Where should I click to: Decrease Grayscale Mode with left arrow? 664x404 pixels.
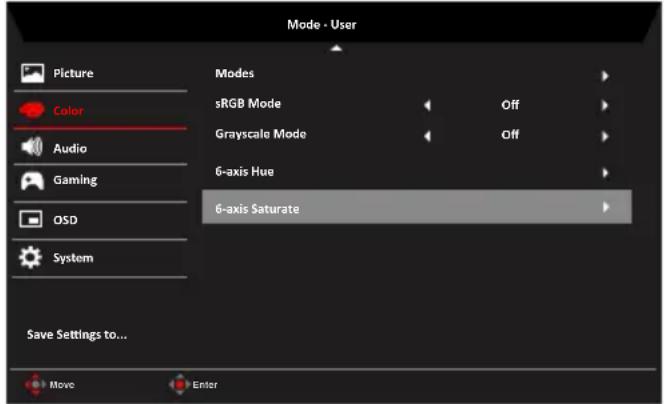427,136
